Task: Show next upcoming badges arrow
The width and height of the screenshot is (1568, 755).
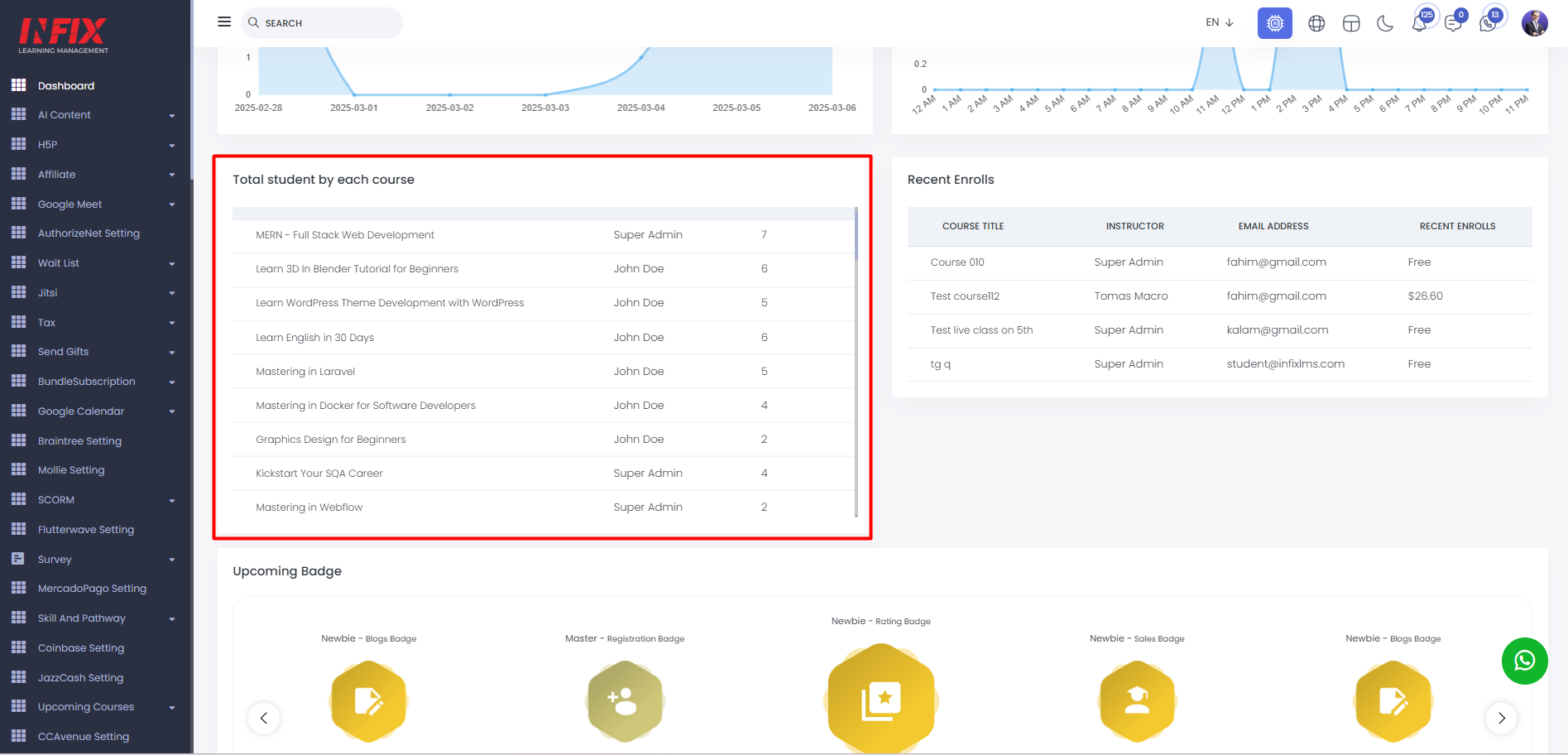Action: (x=1501, y=718)
